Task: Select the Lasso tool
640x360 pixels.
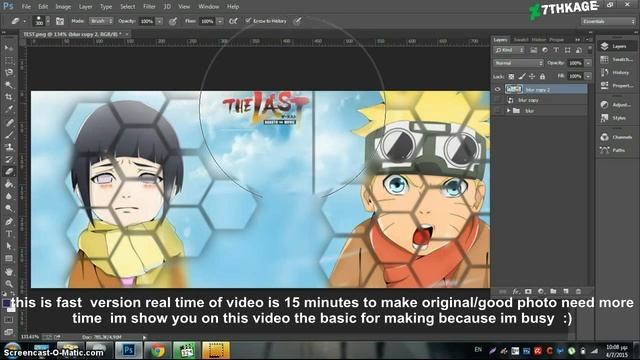Action: [x=9, y=73]
